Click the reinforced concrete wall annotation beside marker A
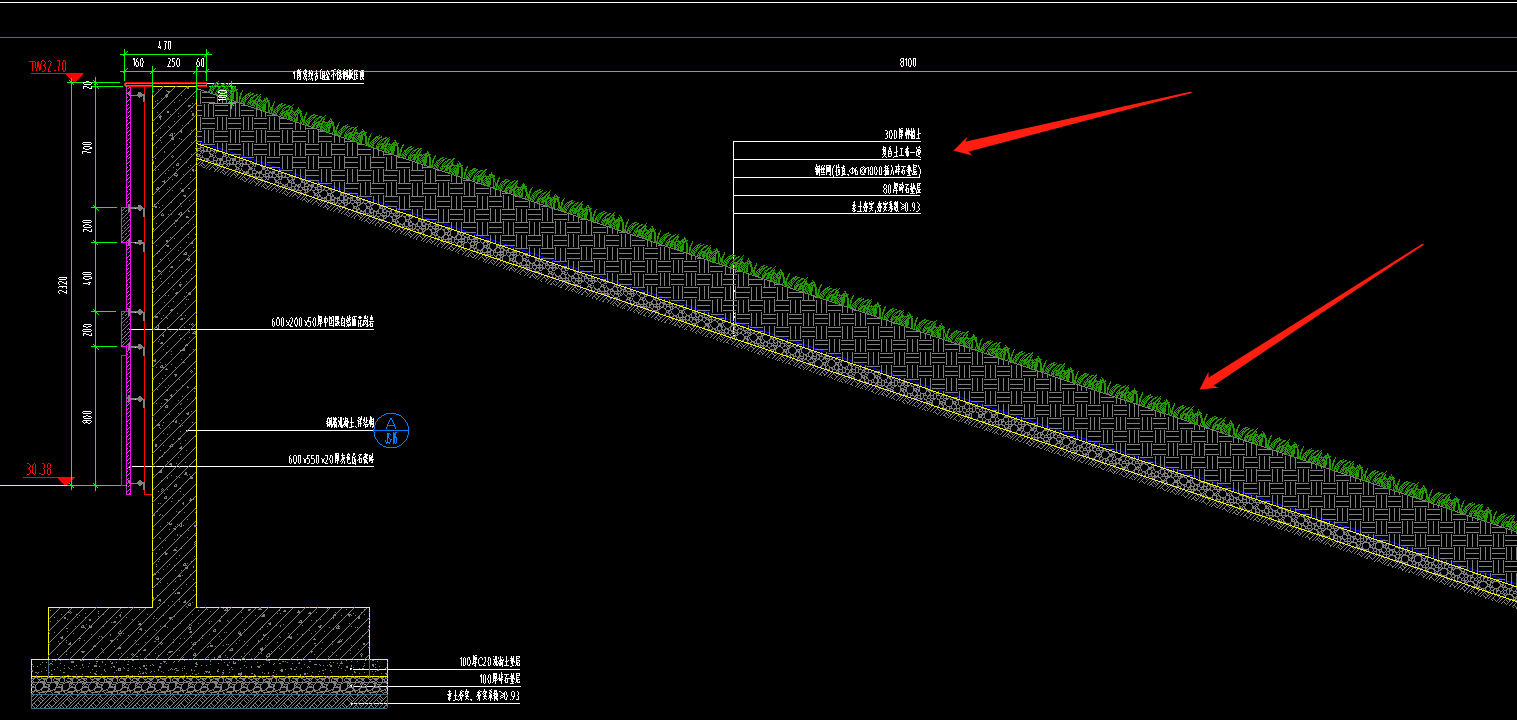 350,424
